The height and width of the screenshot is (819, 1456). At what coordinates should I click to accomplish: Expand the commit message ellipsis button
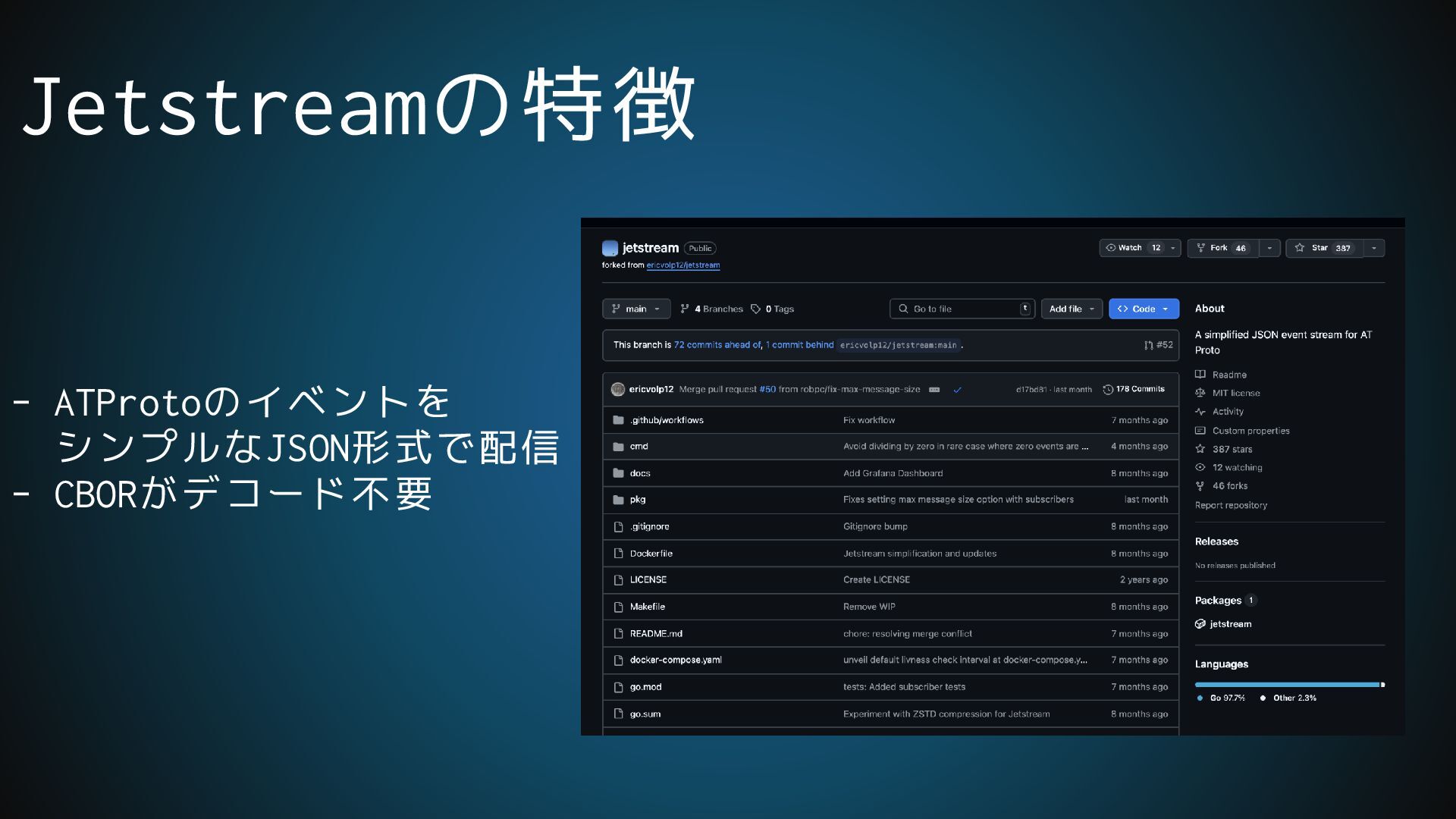(x=934, y=390)
